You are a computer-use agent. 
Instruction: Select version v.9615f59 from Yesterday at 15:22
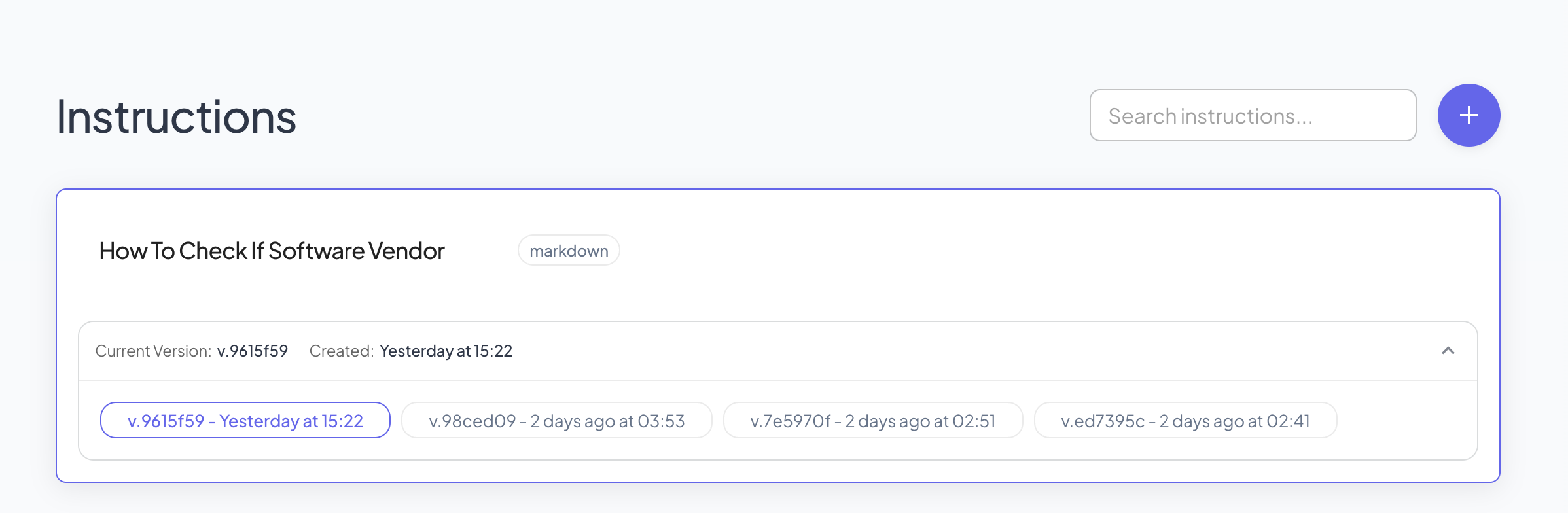[x=245, y=420]
